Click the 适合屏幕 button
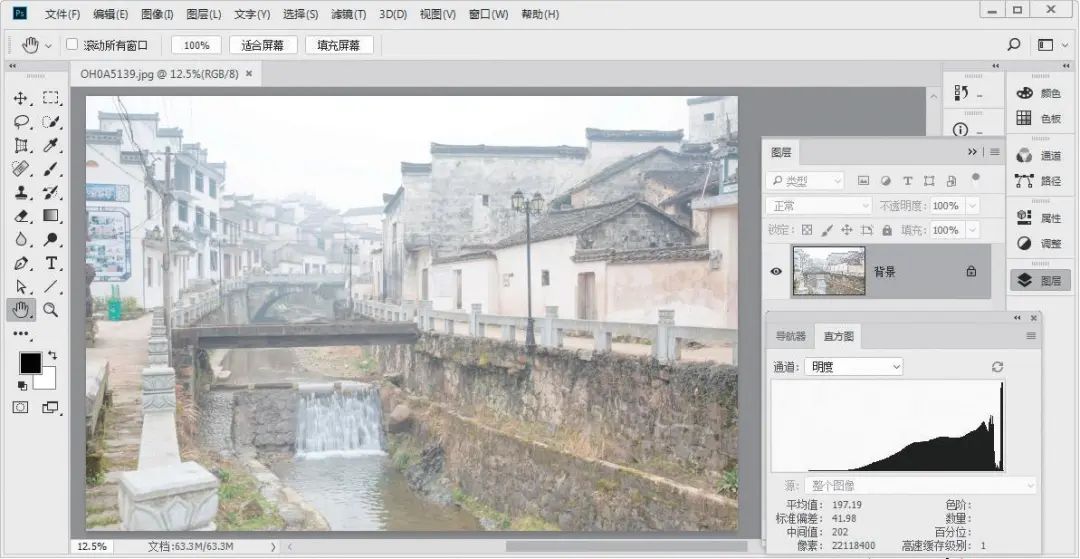1080x559 pixels. [263, 45]
